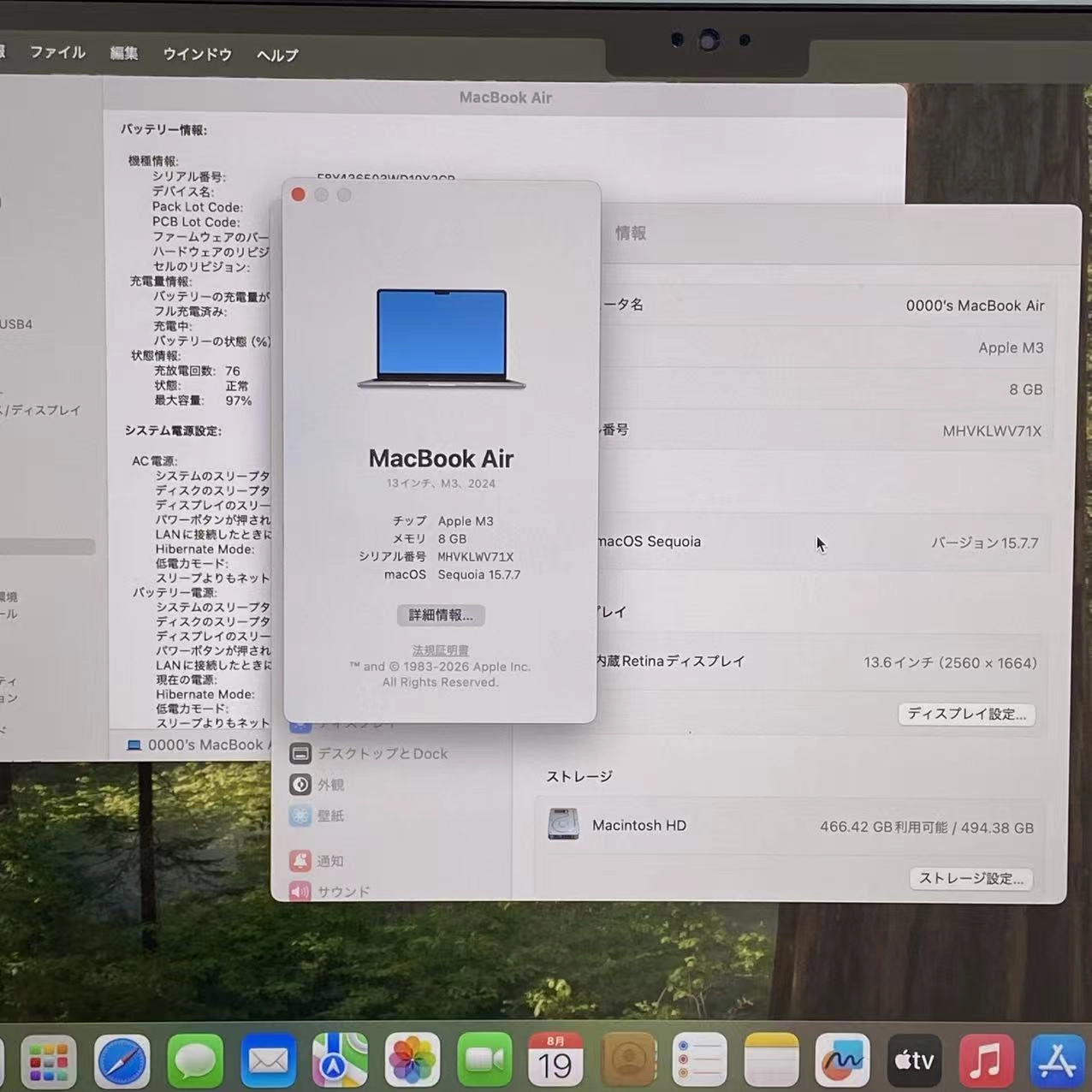Click the ストレージ設定... button

tap(970, 878)
